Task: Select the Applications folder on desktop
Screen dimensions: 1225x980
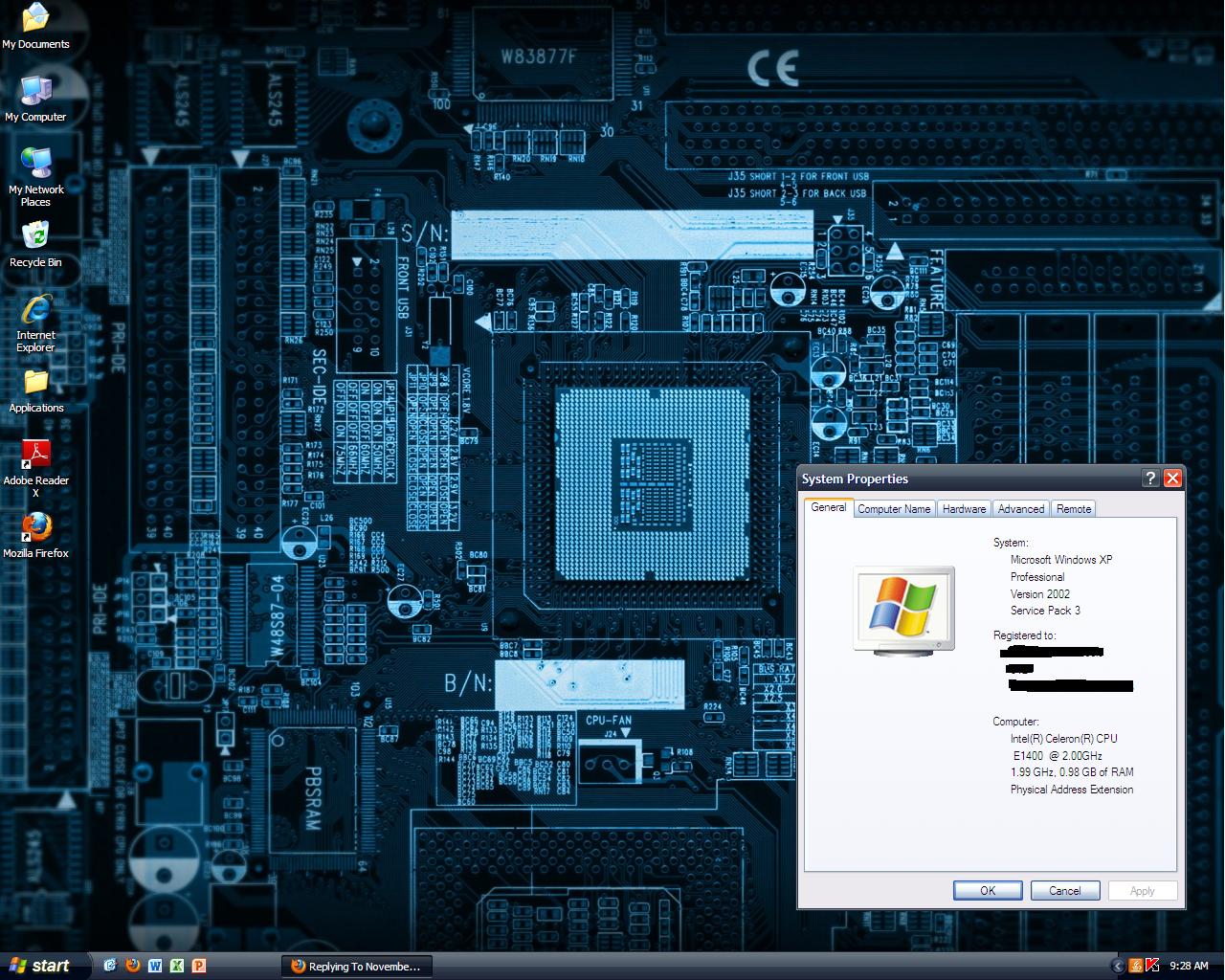Action: point(35,390)
